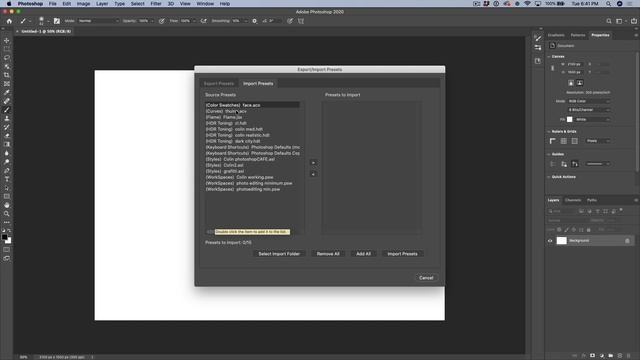Toggle pressure for size icon

[290, 21]
